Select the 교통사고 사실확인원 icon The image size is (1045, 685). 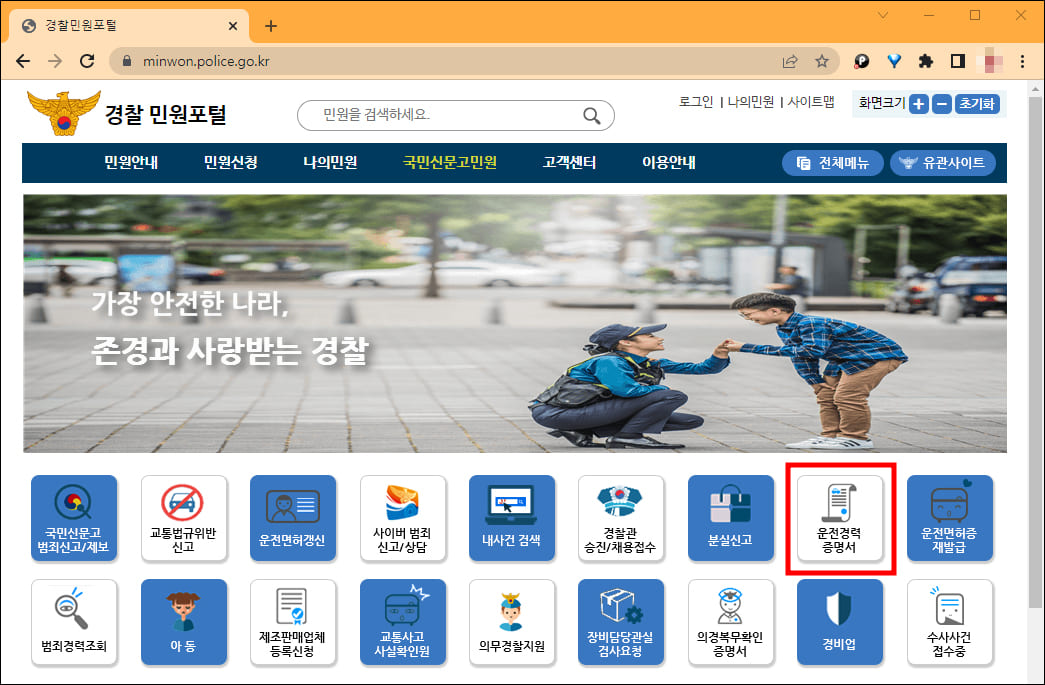[403, 622]
